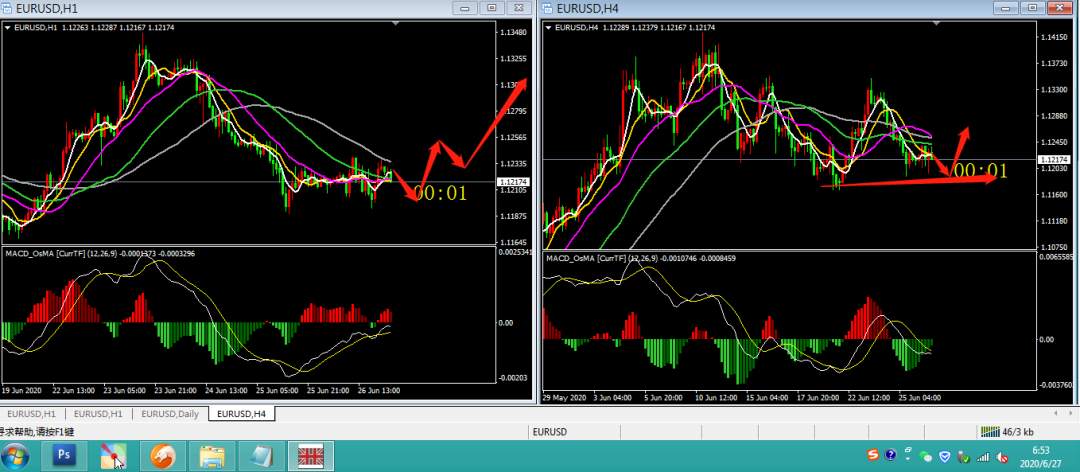
Task: Click the network signal tray icon
Action: 984,456
